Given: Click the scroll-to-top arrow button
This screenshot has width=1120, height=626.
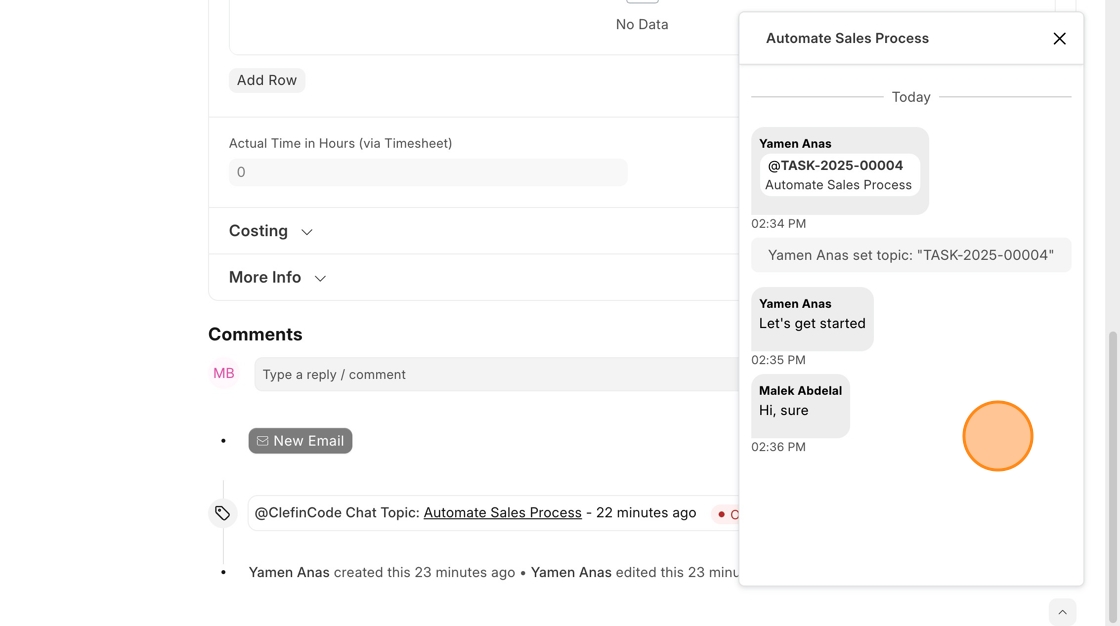Looking at the screenshot, I should coord(1062,612).
